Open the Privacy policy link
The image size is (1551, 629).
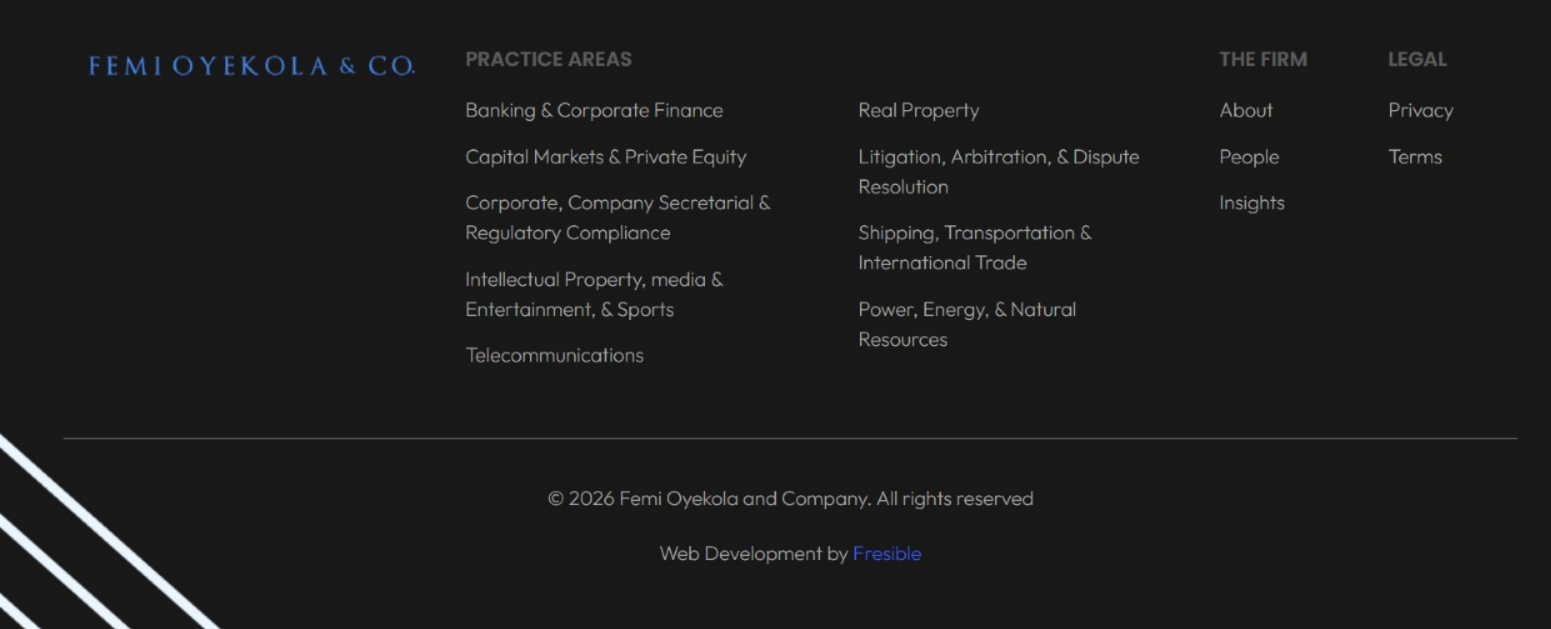pos(1420,110)
